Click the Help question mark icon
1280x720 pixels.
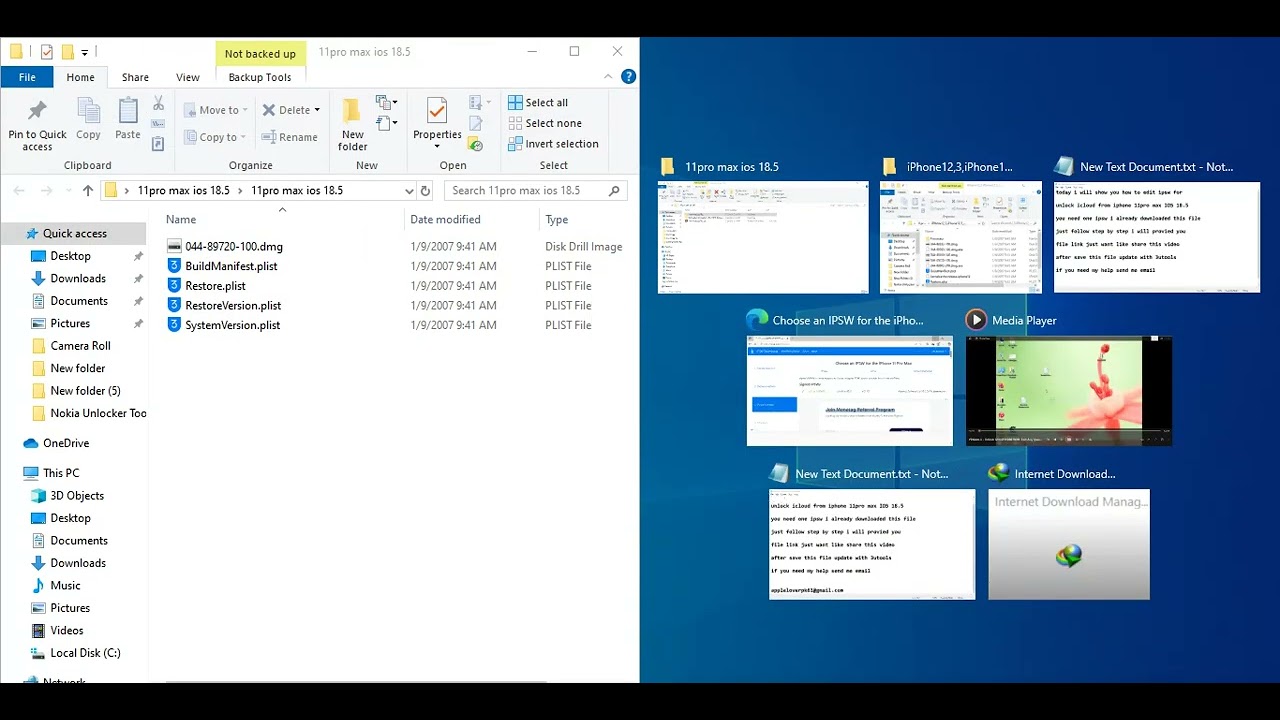tap(628, 77)
